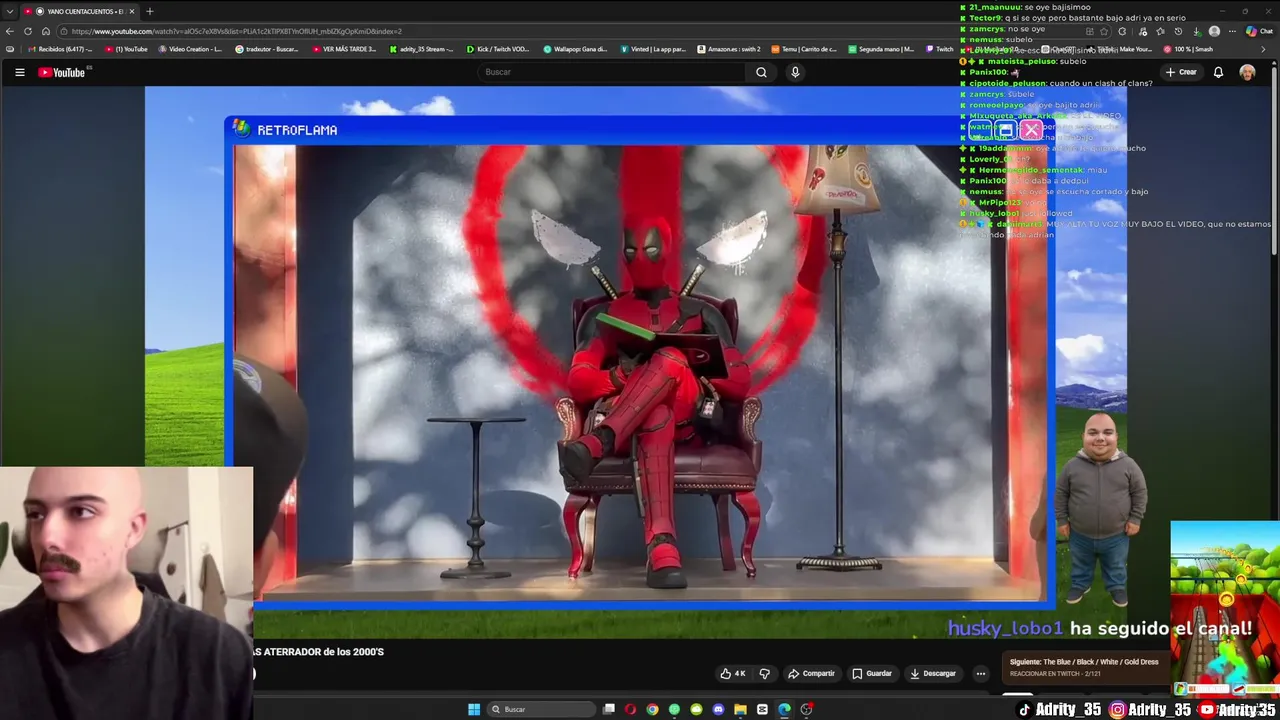Open the (1) YouTube bookmark
1280x720 pixels.
(x=126, y=49)
